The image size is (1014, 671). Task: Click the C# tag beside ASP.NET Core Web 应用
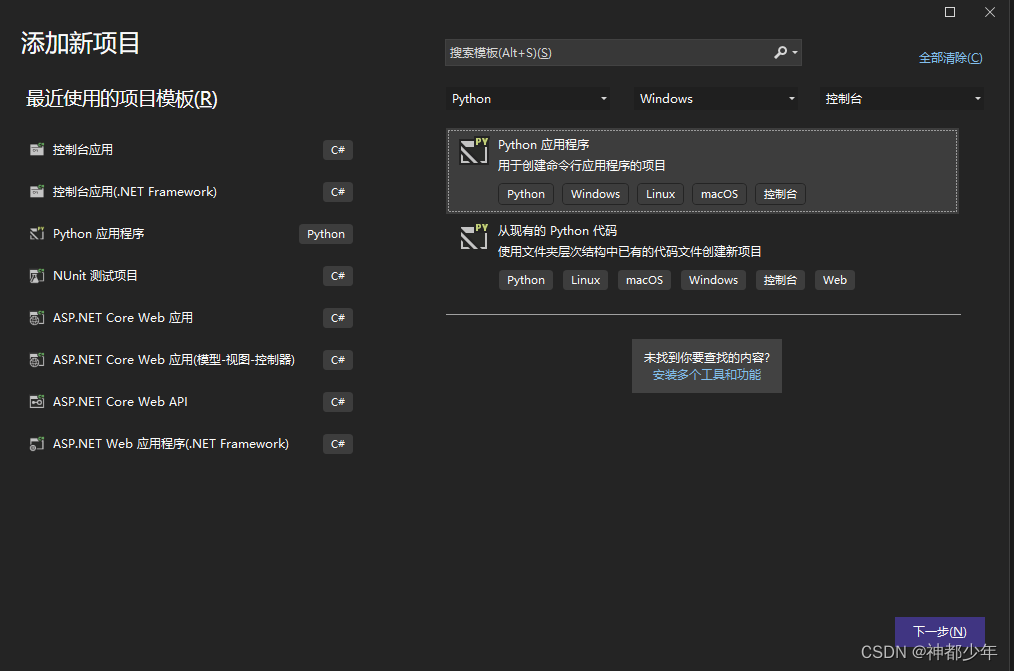(338, 318)
